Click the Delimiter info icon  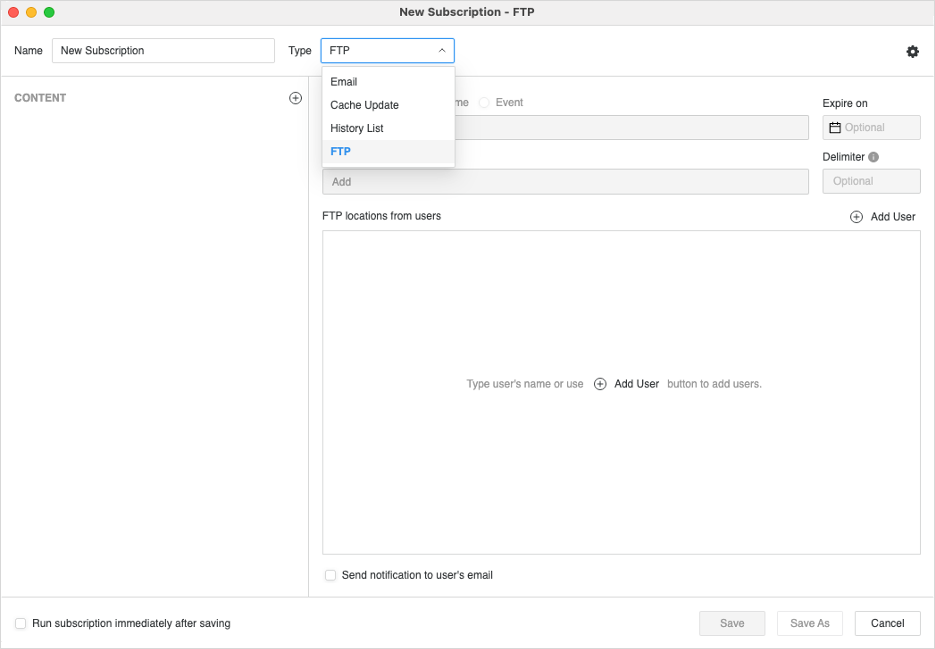tap(873, 157)
